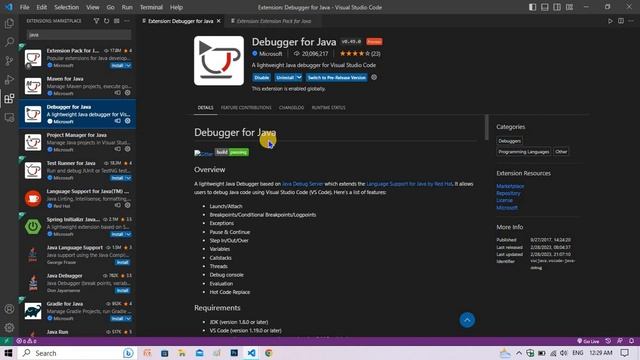Click the details page vertical scrollbar
The width and height of the screenshot is (640, 360).
click(487, 127)
